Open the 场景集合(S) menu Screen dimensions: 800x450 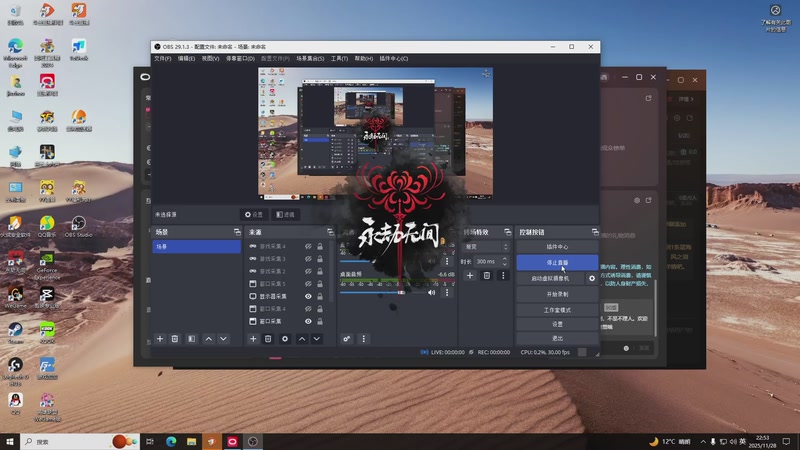tap(310, 59)
